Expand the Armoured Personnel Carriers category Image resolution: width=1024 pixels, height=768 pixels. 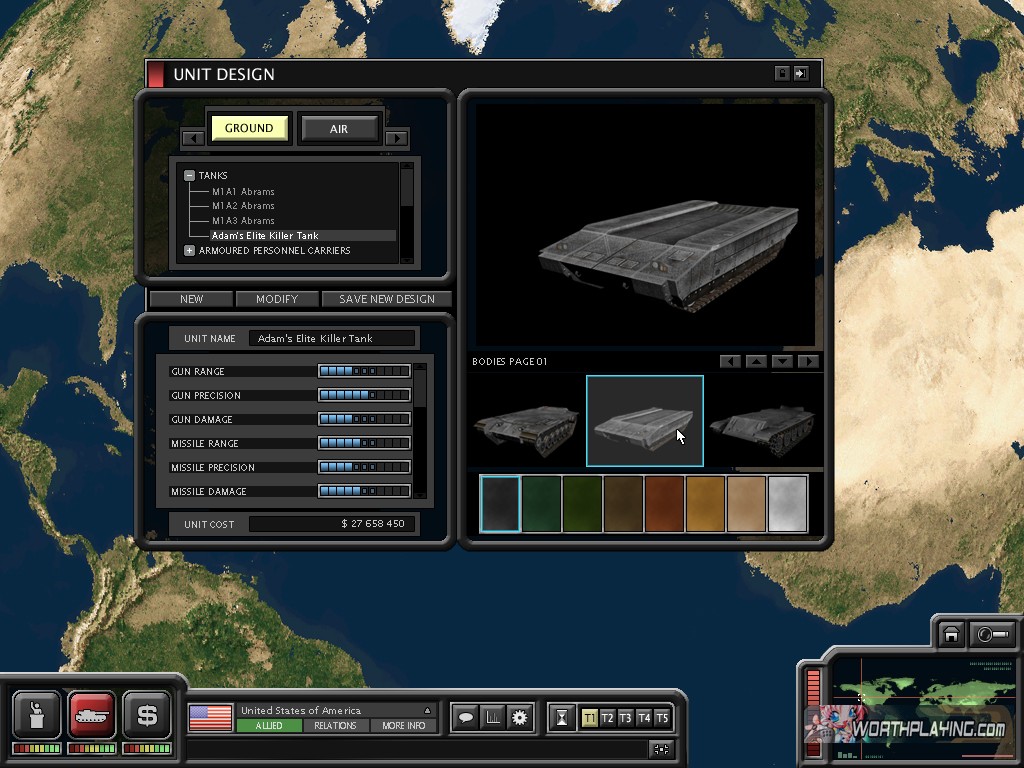click(189, 251)
